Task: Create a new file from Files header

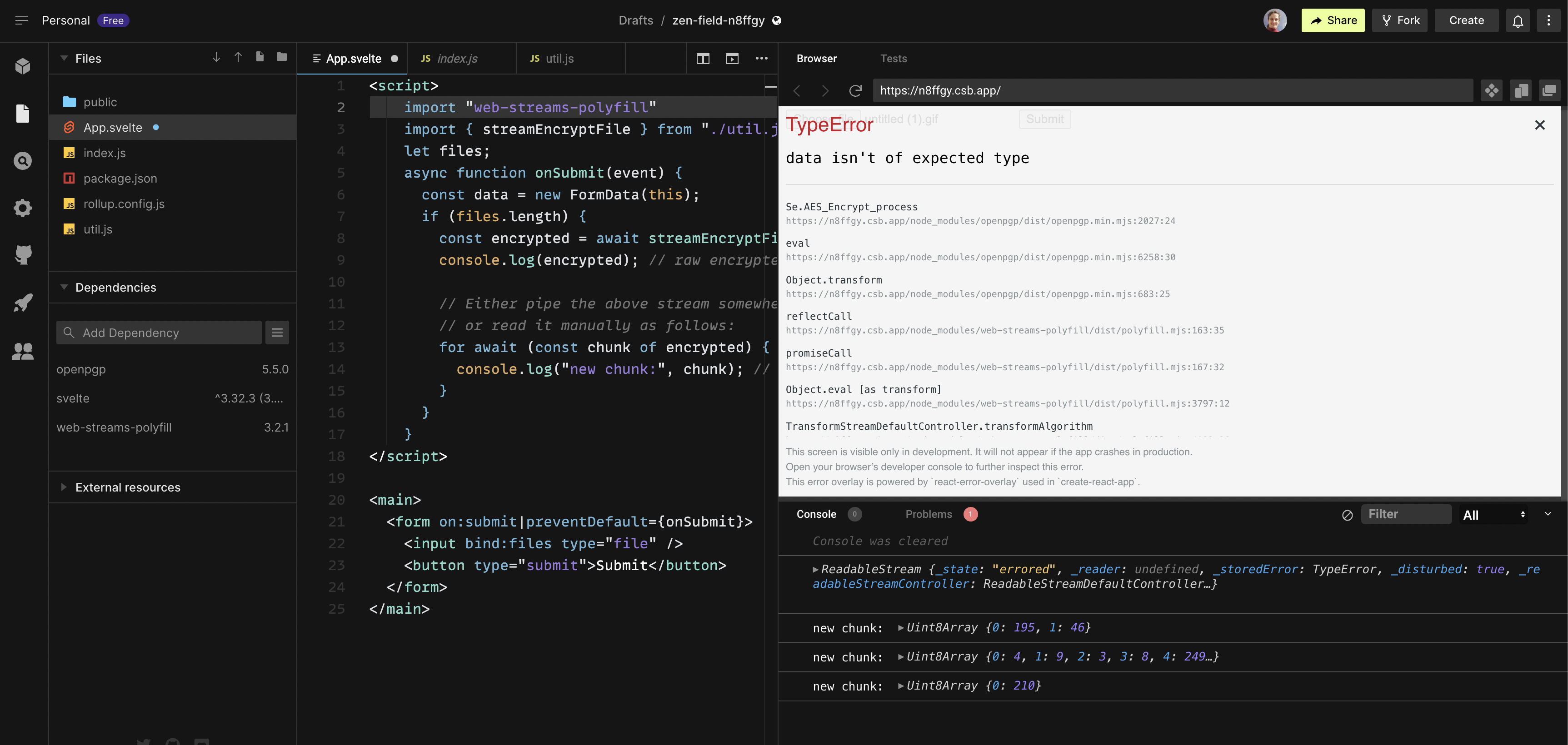Action: click(260, 57)
